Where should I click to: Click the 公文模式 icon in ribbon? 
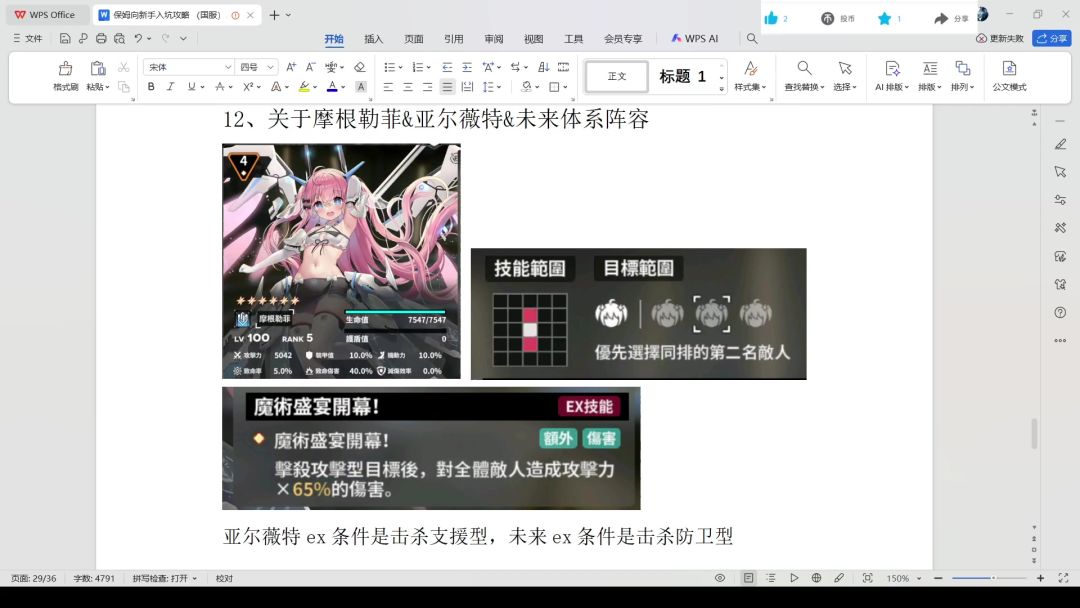coord(1009,75)
